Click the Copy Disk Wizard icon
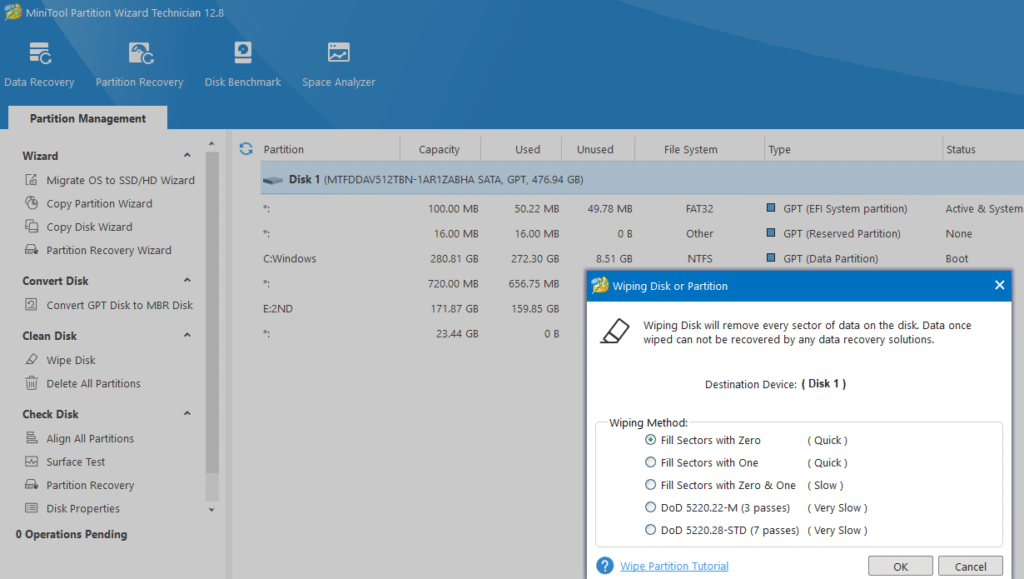 click(x=31, y=227)
